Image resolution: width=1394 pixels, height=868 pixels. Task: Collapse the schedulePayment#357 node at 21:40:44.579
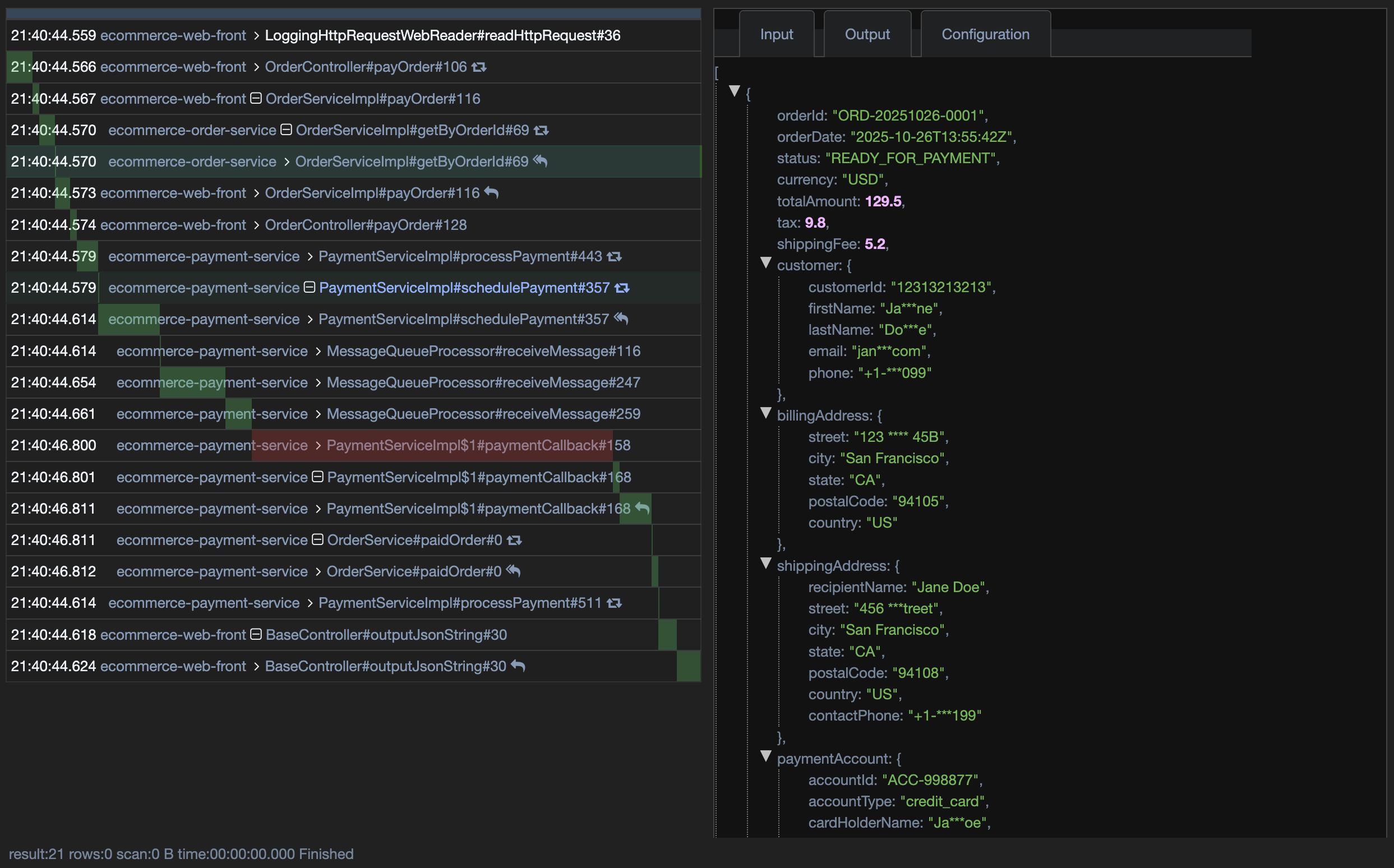point(309,287)
